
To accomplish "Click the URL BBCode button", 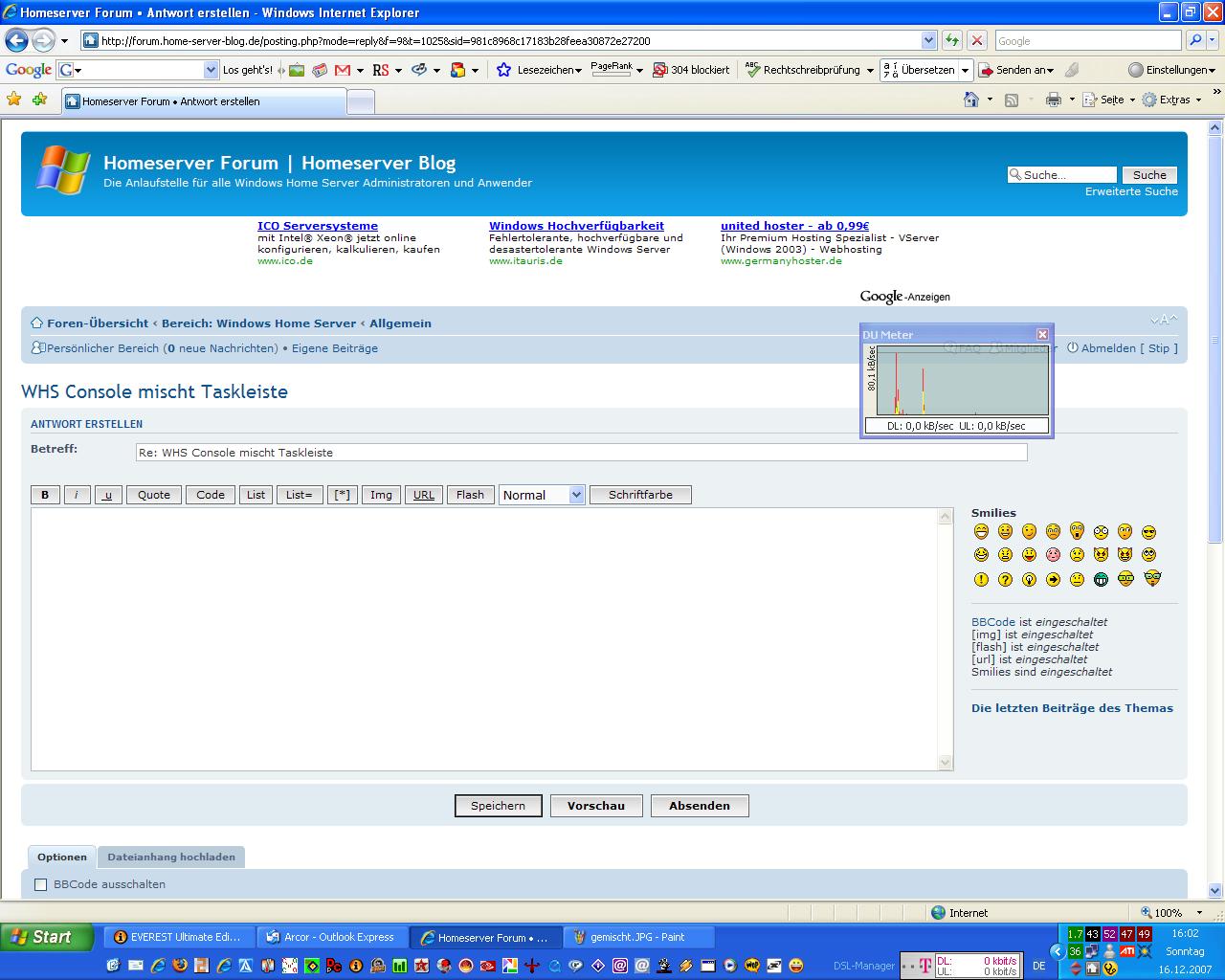I will click(424, 495).
